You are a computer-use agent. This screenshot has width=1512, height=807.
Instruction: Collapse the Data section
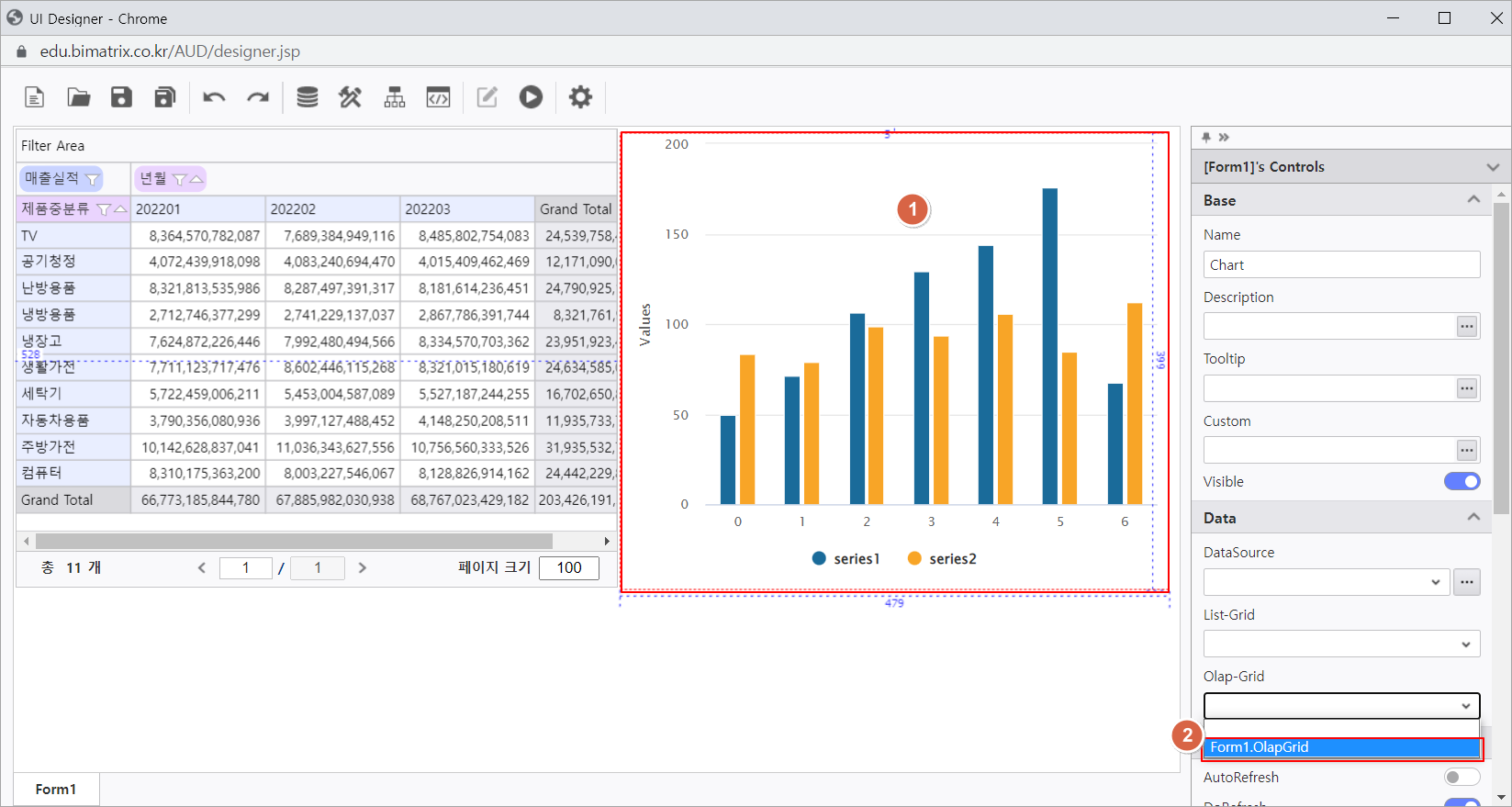1473,518
